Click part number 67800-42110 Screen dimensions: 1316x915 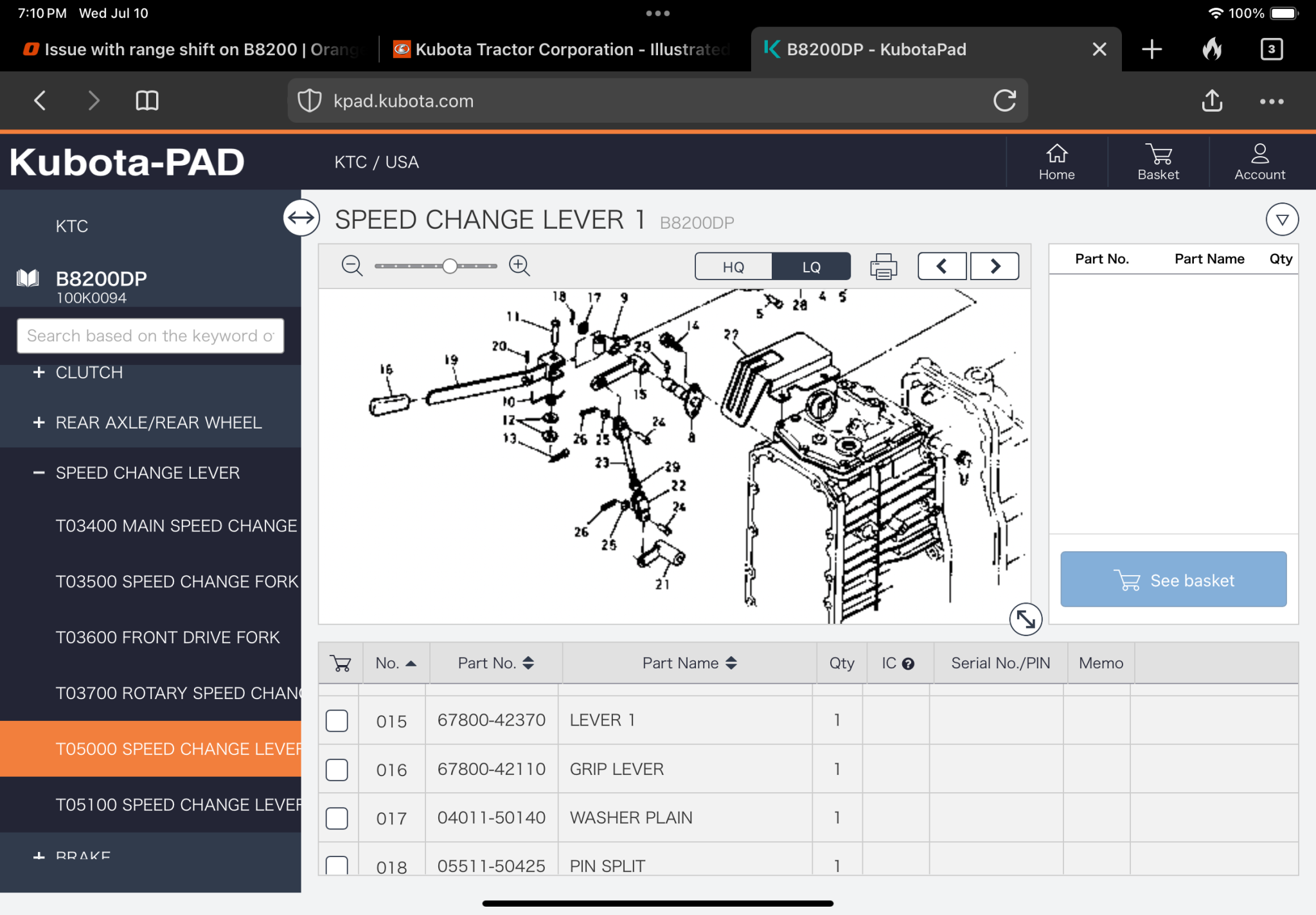coord(492,769)
